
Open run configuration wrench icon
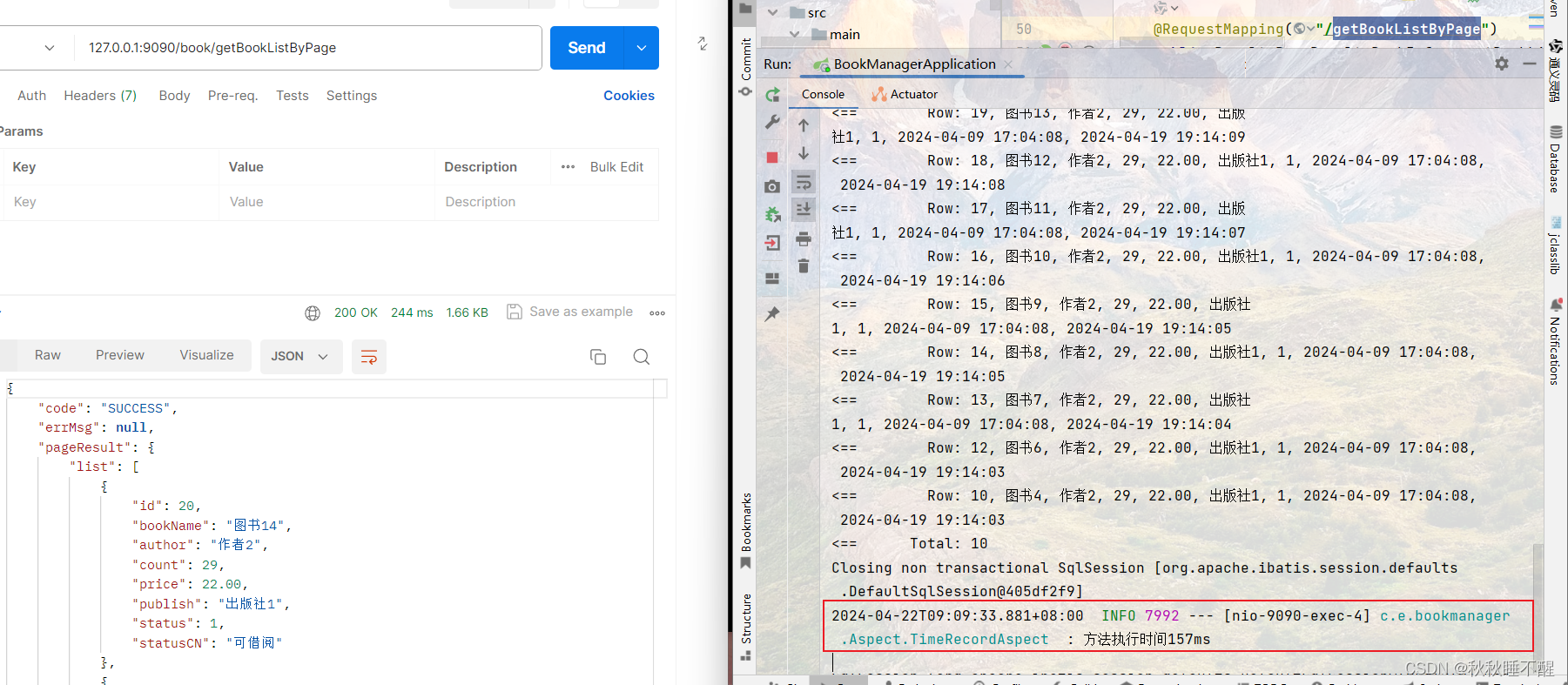(x=772, y=123)
